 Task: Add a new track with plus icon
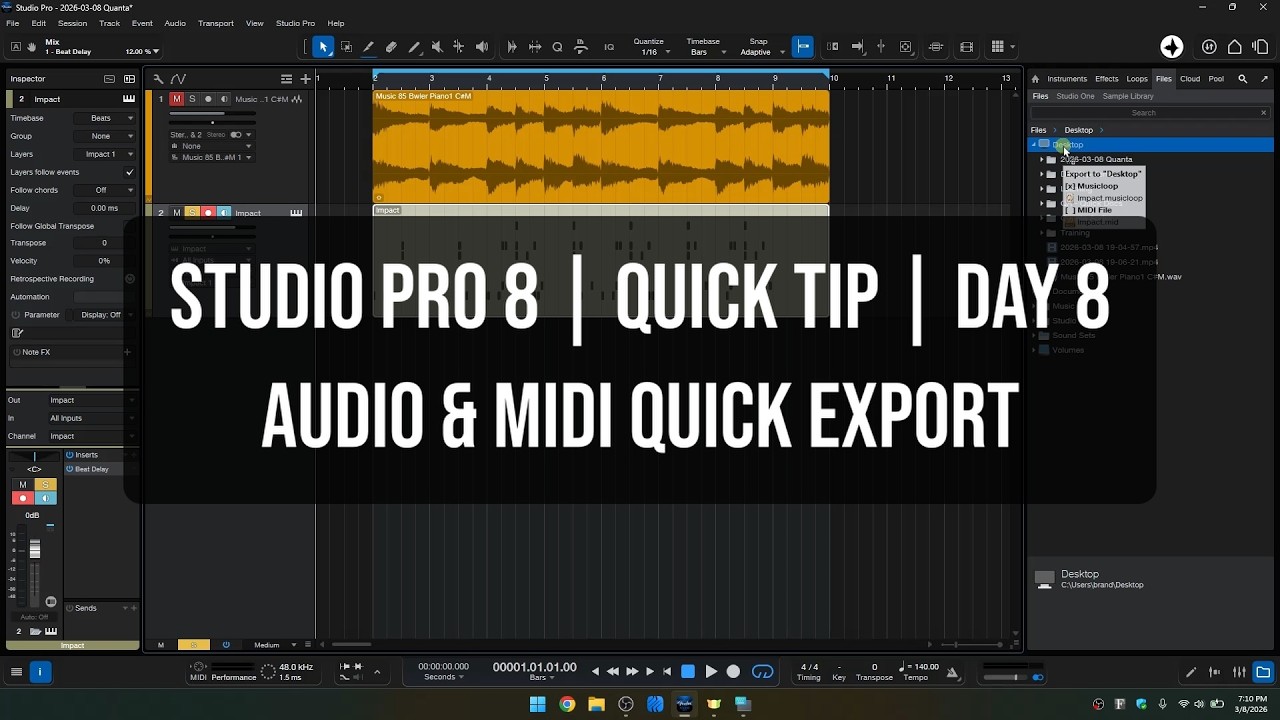[305, 79]
